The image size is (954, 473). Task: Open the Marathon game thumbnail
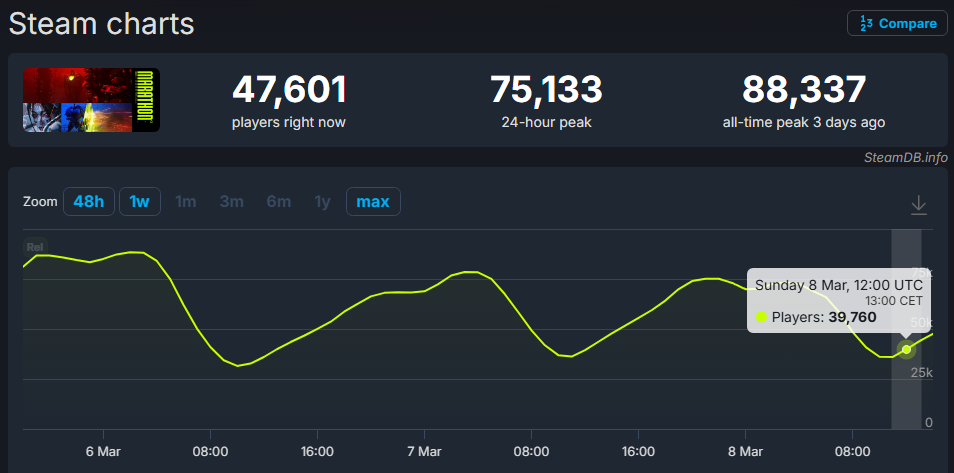[91, 100]
